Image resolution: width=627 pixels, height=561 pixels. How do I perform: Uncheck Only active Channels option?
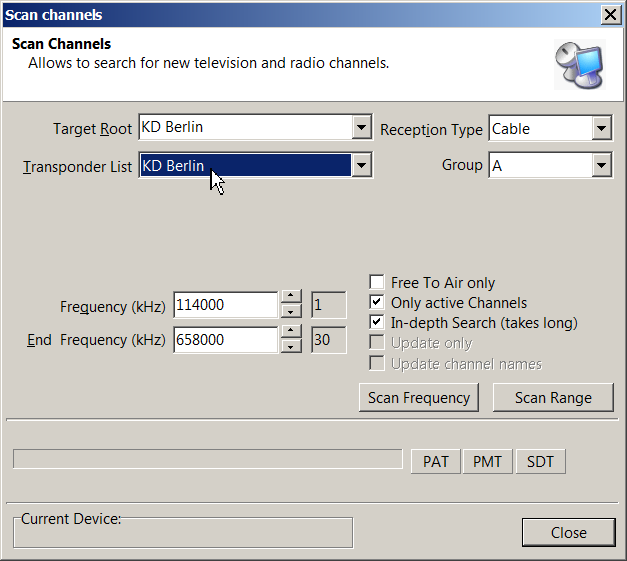coord(377,303)
